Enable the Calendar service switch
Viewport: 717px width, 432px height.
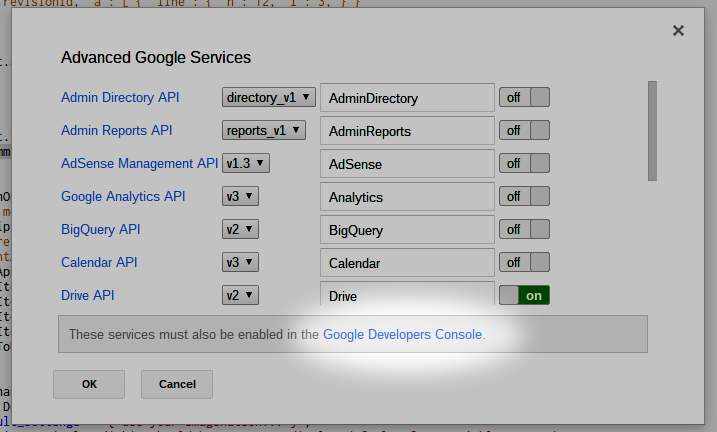tap(524, 262)
